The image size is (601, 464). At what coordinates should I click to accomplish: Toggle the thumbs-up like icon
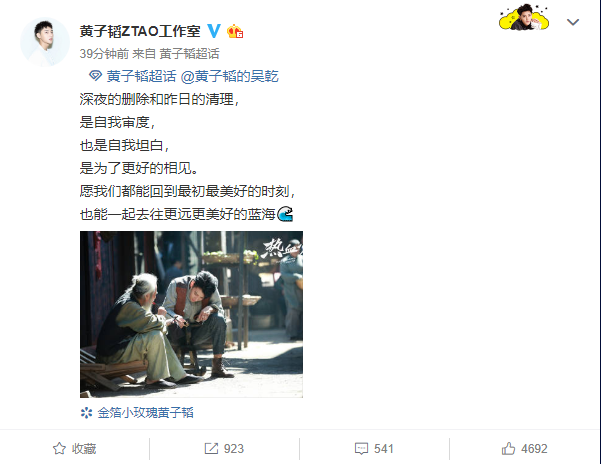click(508, 448)
